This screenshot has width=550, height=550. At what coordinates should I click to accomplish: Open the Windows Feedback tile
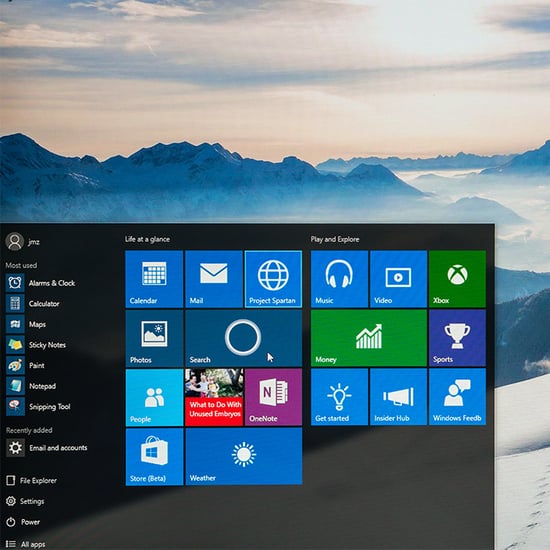coord(457,397)
